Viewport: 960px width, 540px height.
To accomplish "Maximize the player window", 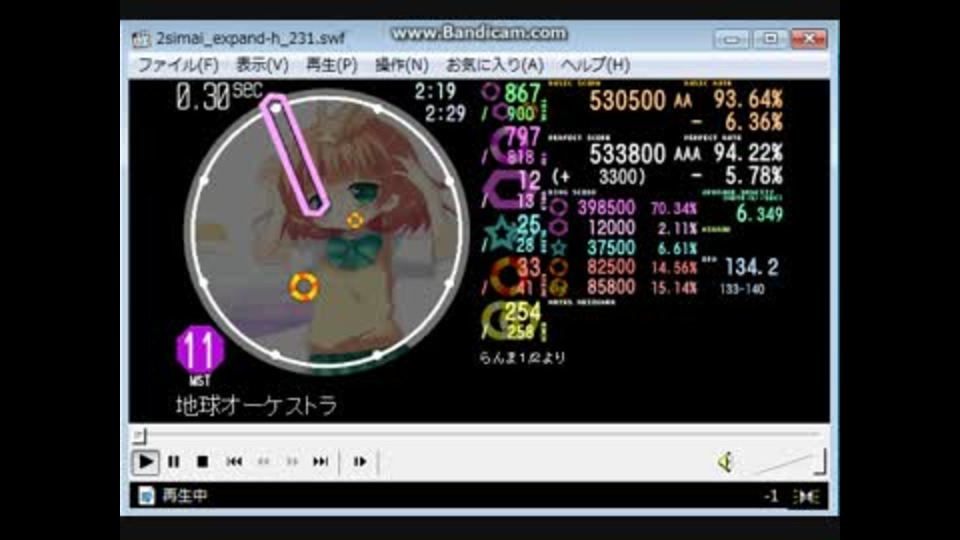I will pyautogui.click(x=770, y=39).
